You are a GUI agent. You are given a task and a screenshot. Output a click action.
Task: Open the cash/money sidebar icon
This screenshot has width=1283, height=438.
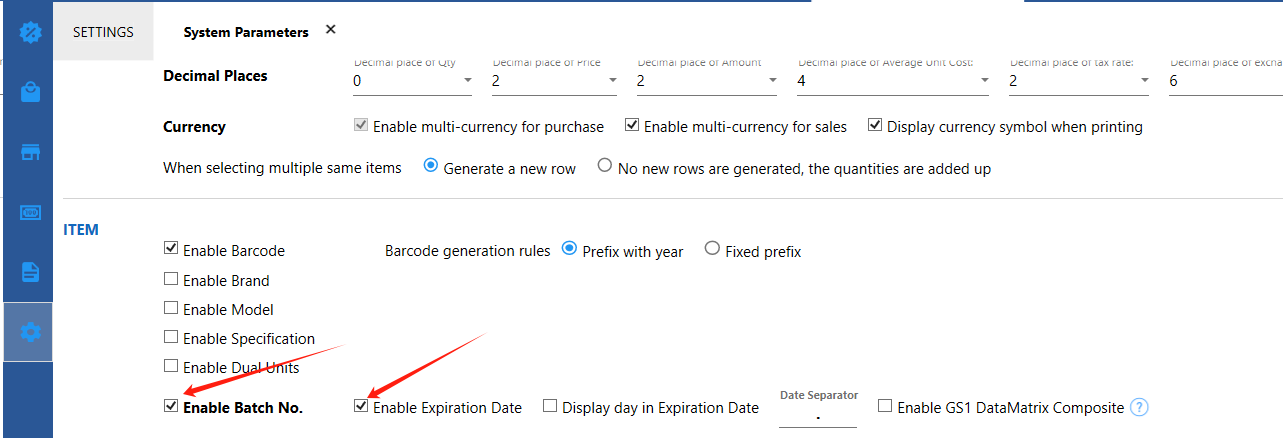(30, 212)
